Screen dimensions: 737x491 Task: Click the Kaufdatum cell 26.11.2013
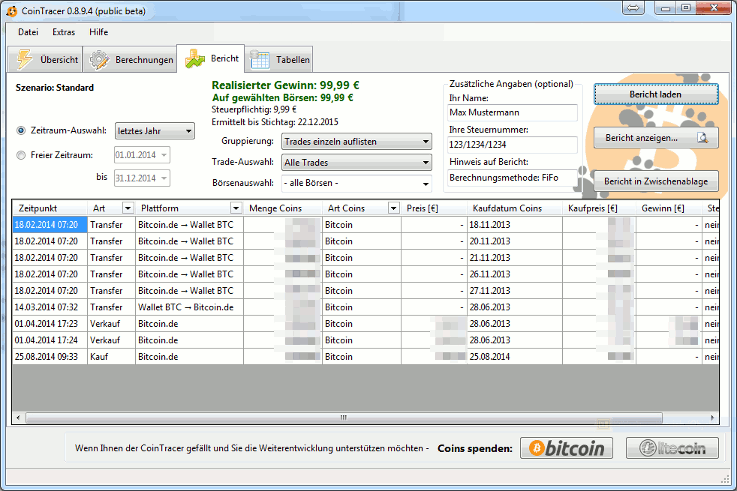(515, 274)
